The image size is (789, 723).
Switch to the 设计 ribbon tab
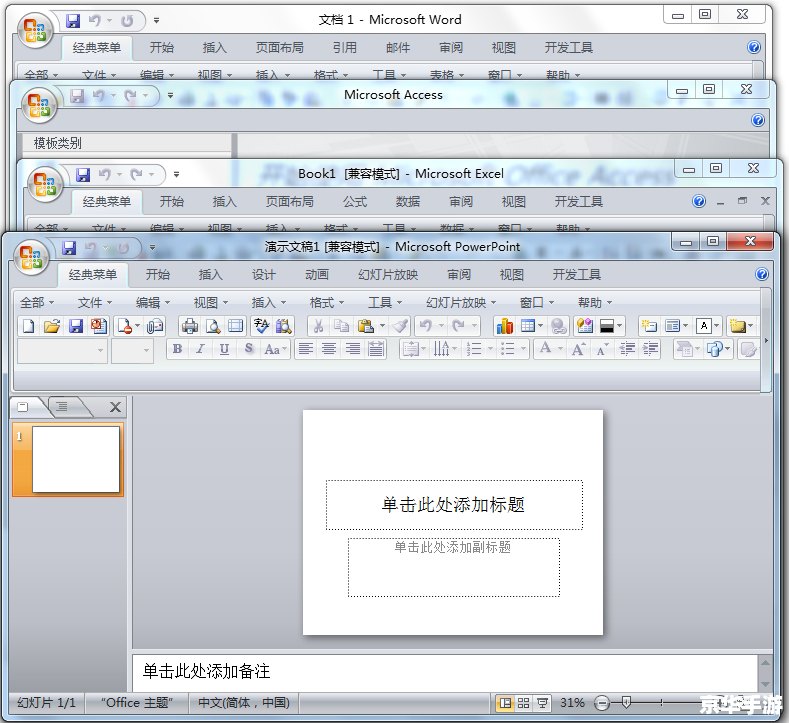pyautogui.click(x=264, y=275)
